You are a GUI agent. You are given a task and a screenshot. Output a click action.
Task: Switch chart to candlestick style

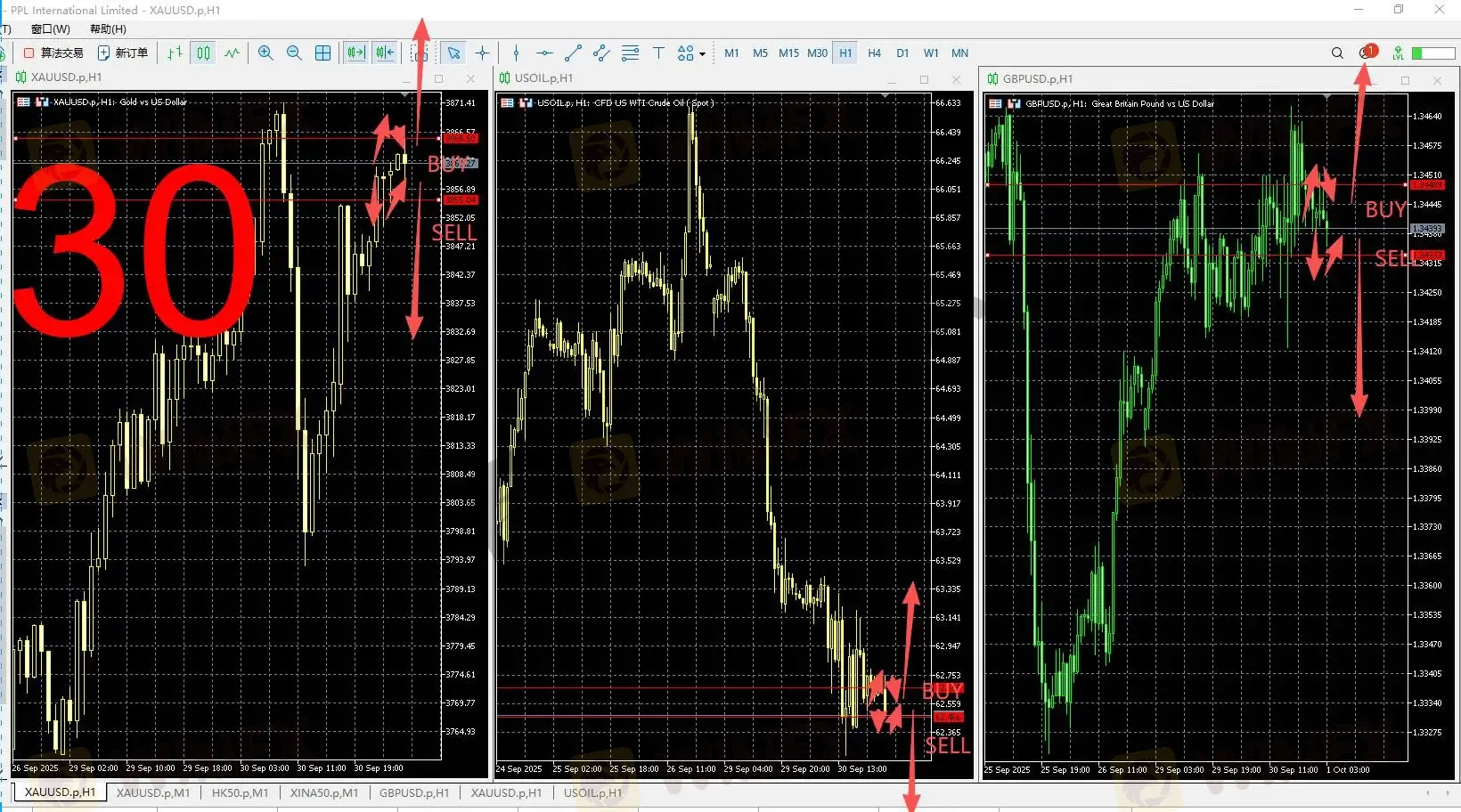pos(204,53)
